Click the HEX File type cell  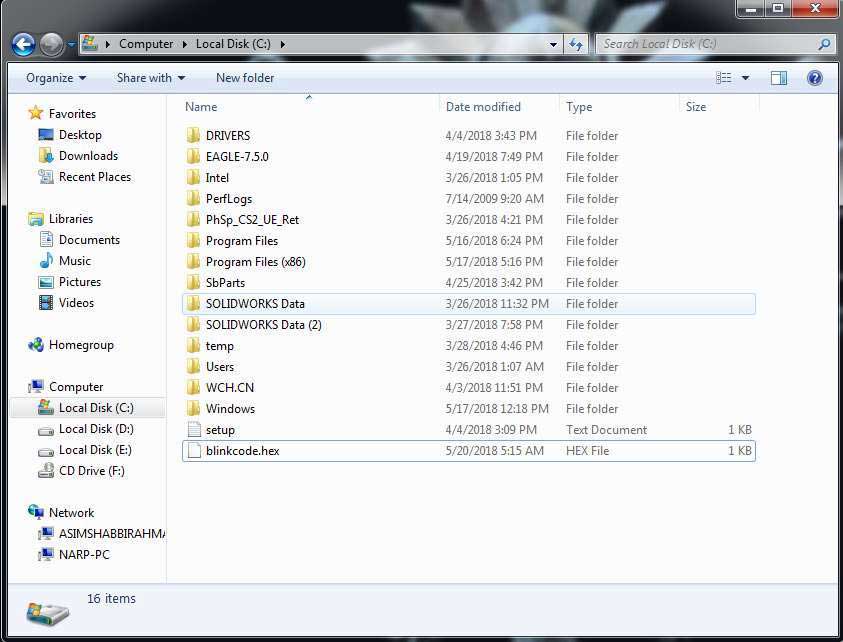pyautogui.click(x=587, y=451)
